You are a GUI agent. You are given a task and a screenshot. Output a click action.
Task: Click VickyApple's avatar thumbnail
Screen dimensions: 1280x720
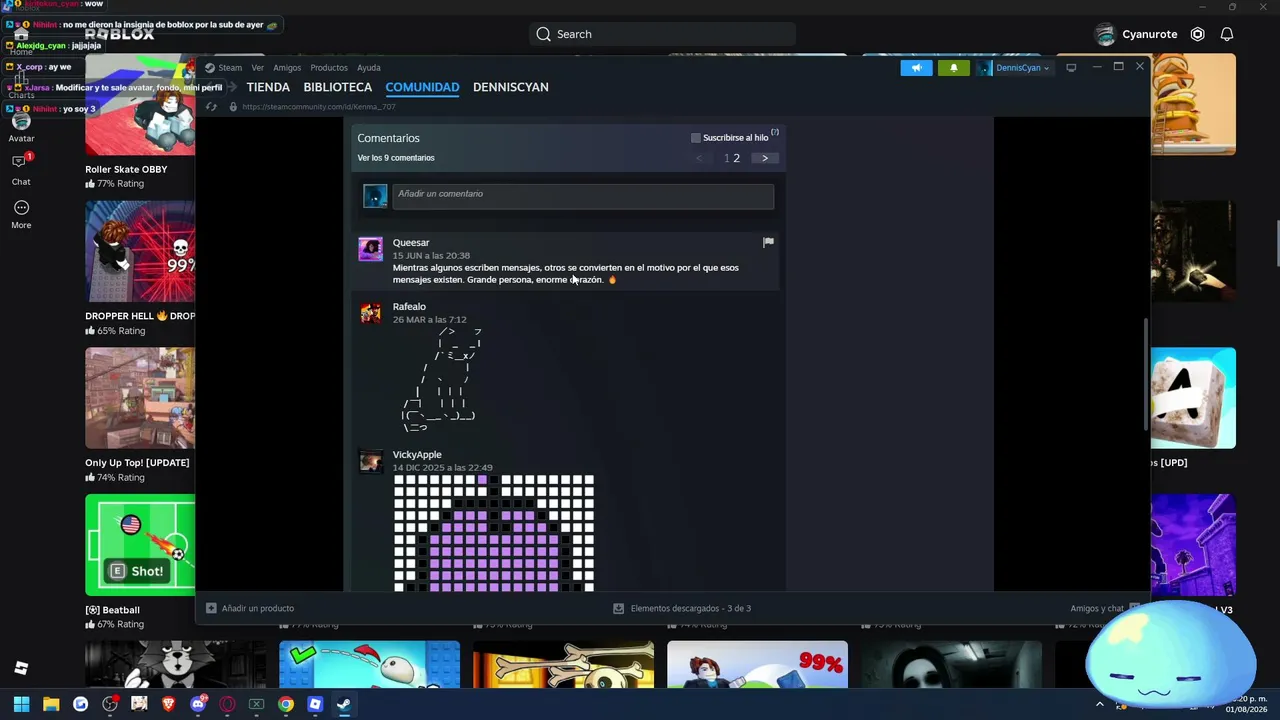pos(371,461)
